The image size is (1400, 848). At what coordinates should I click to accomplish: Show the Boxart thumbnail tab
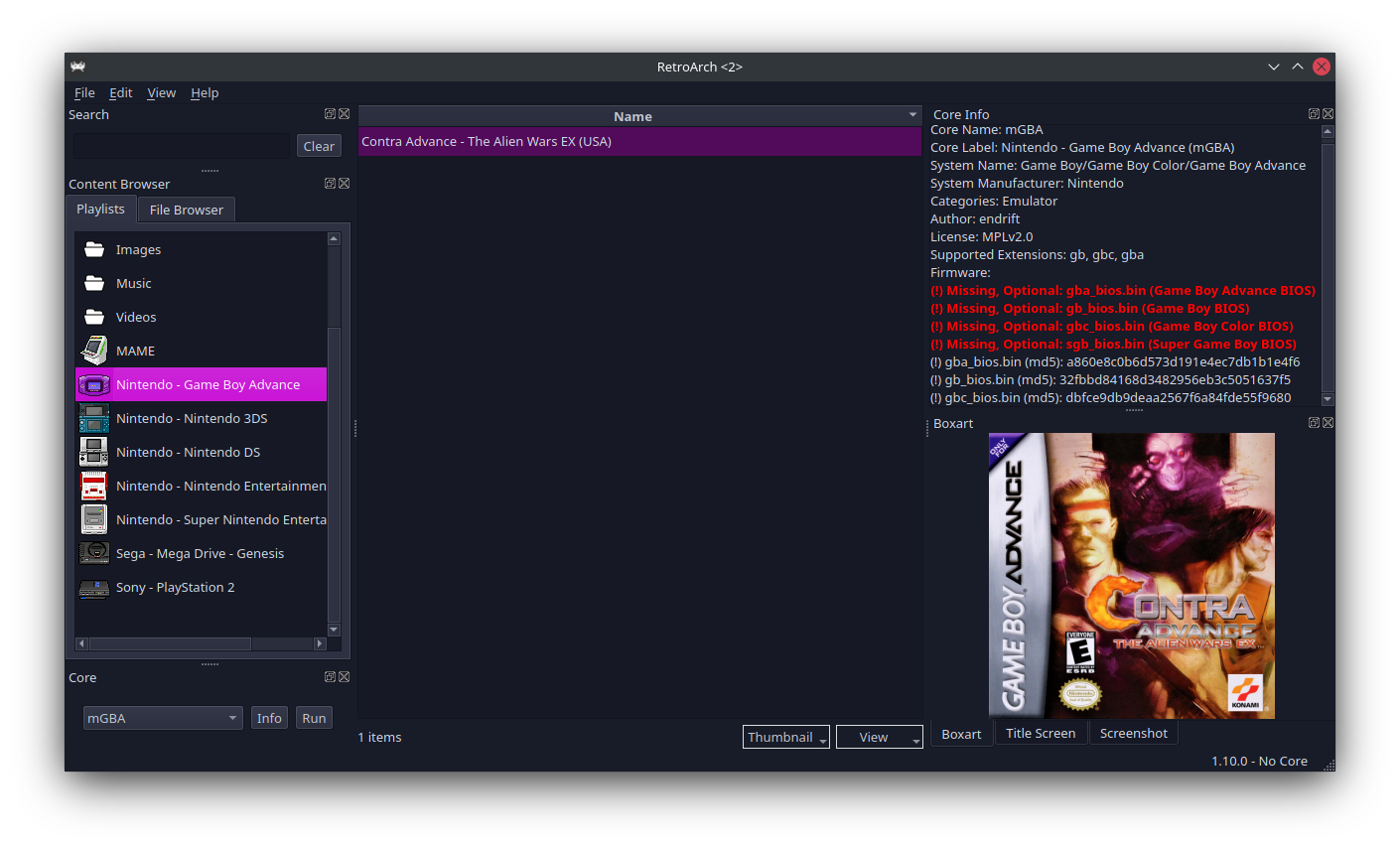[x=961, y=734]
